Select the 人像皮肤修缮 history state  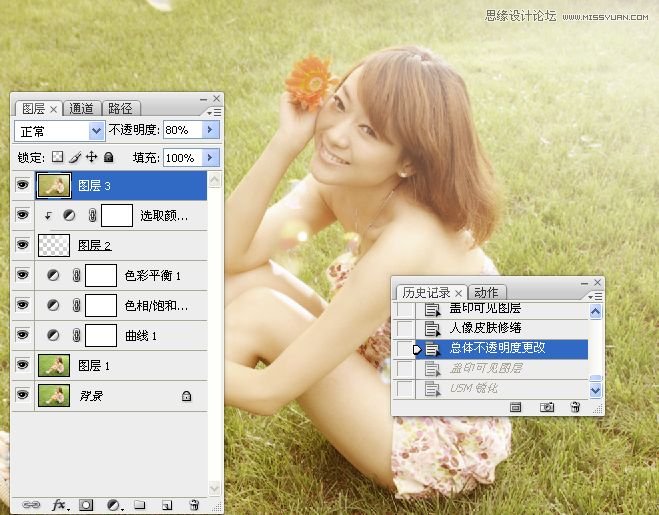tap(485, 328)
